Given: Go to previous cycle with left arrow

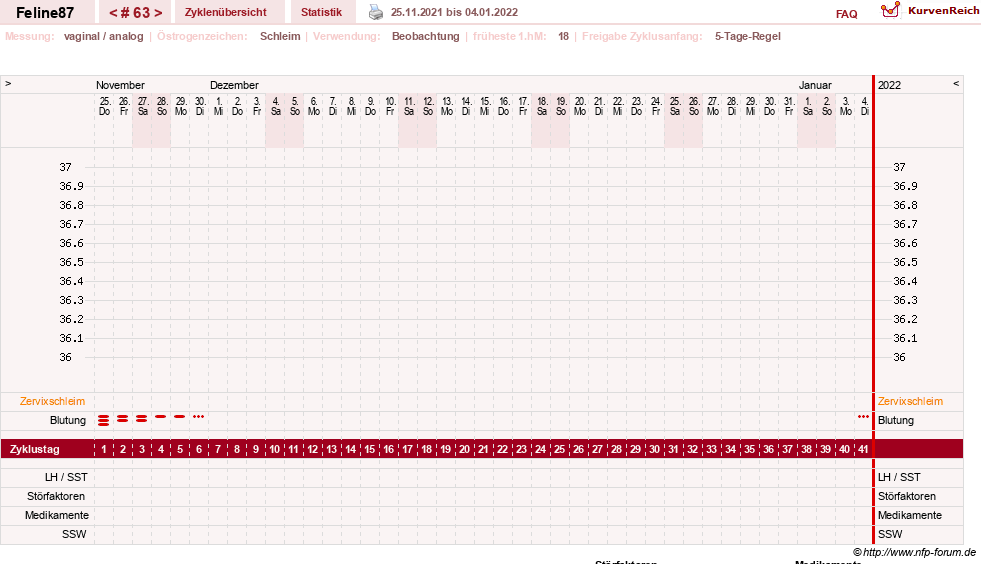Looking at the screenshot, I should 113,13.
